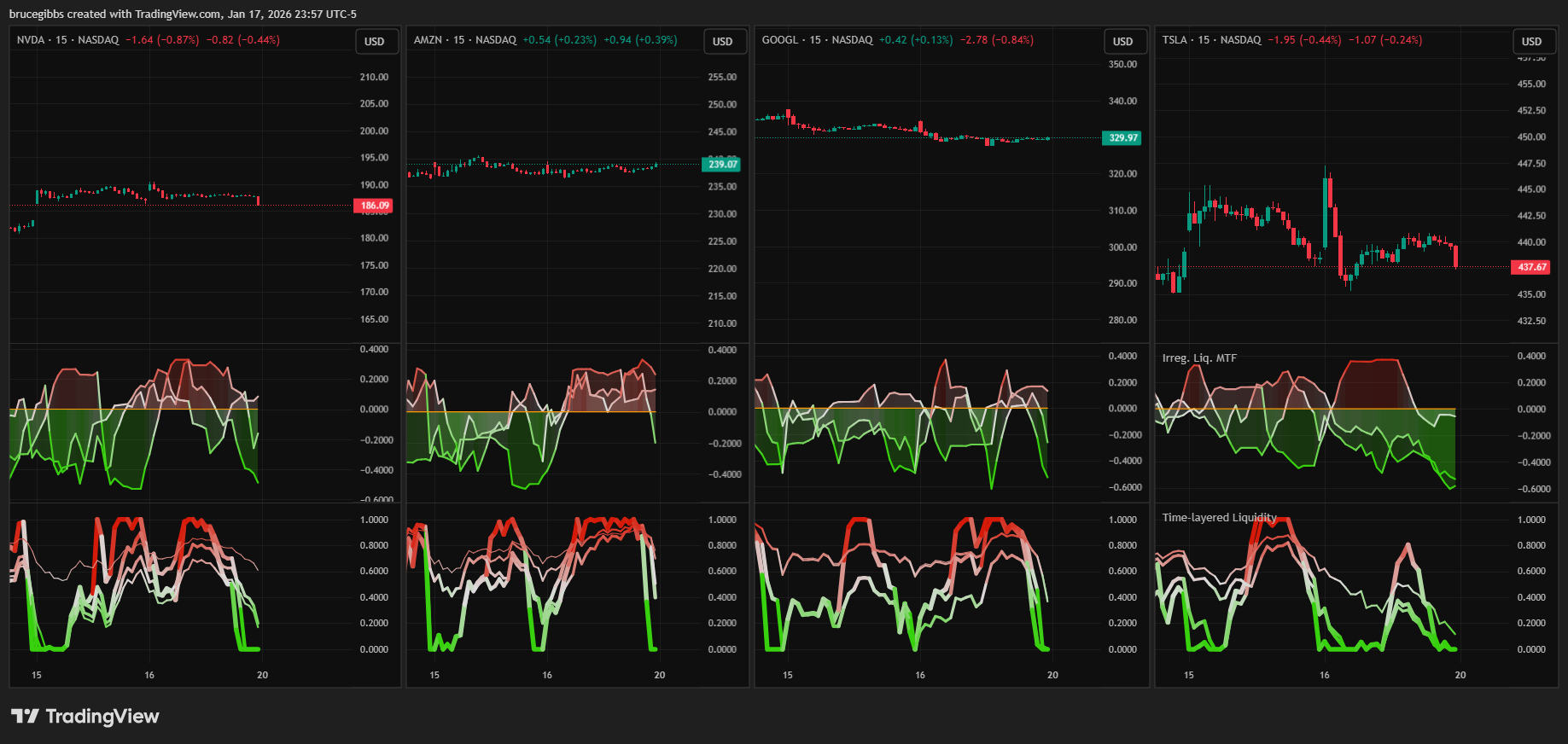Click the red 186.09 NVDA price tag
The image size is (1568, 744).
click(374, 206)
